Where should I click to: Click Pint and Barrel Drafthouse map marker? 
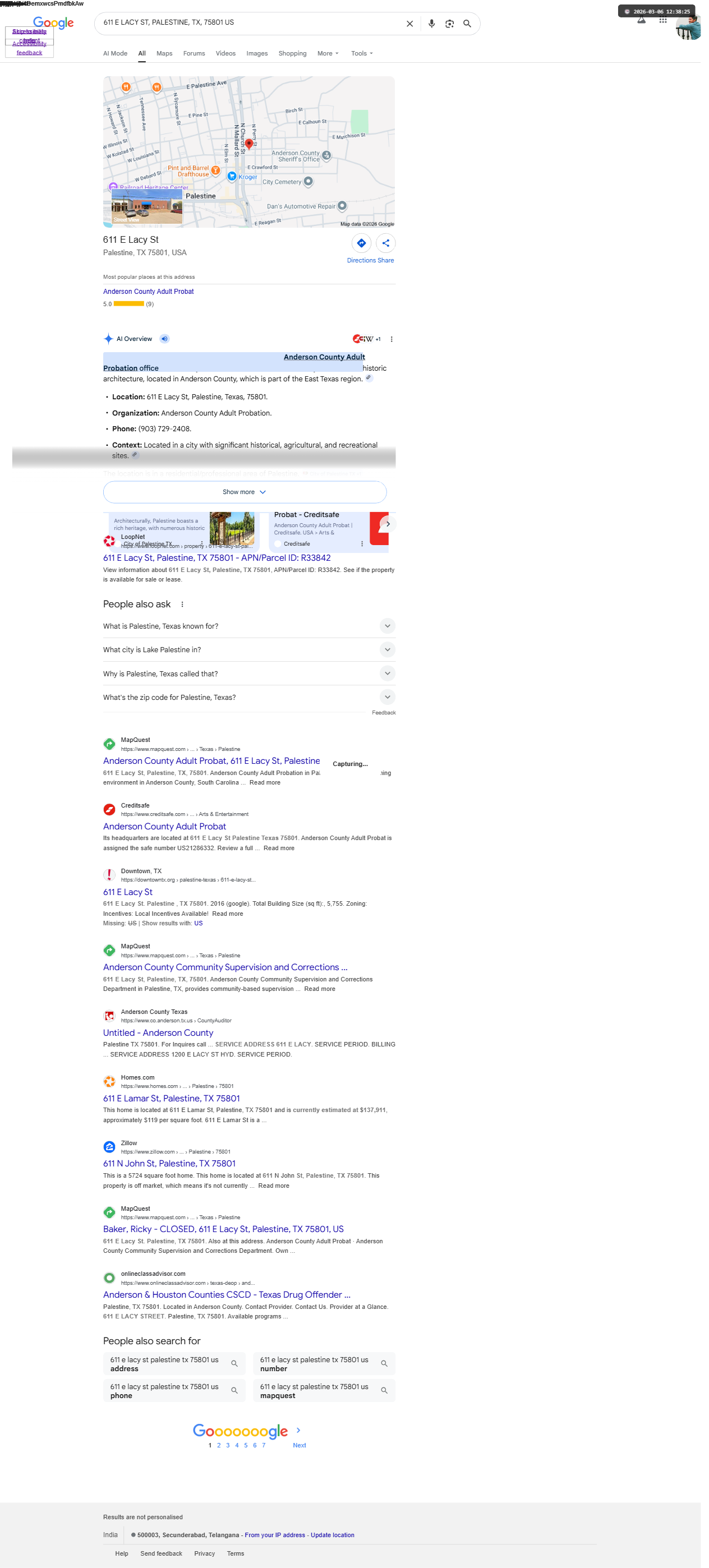[215, 171]
